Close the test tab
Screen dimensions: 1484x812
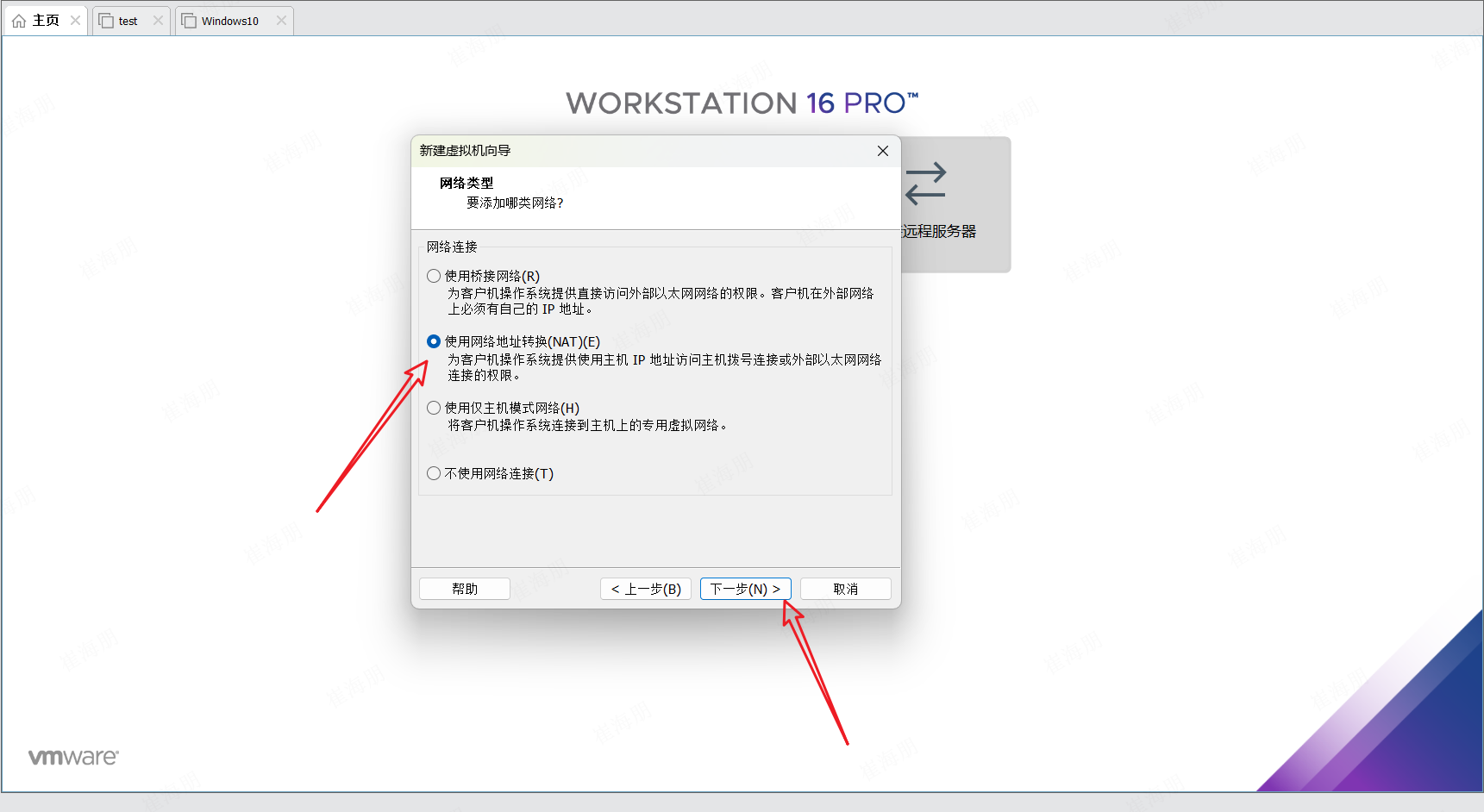click(x=158, y=21)
